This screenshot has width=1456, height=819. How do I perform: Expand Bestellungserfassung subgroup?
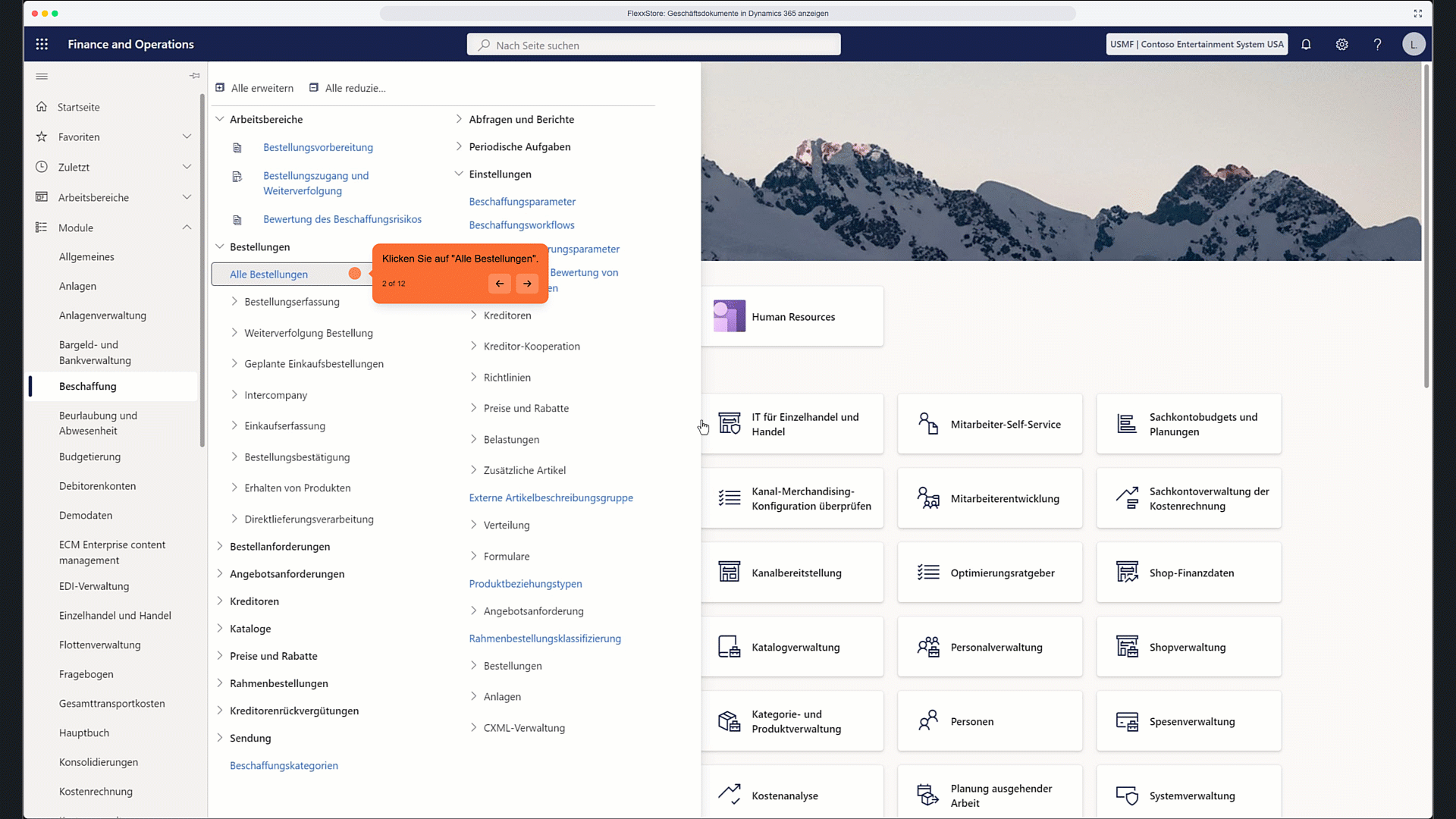(234, 301)
